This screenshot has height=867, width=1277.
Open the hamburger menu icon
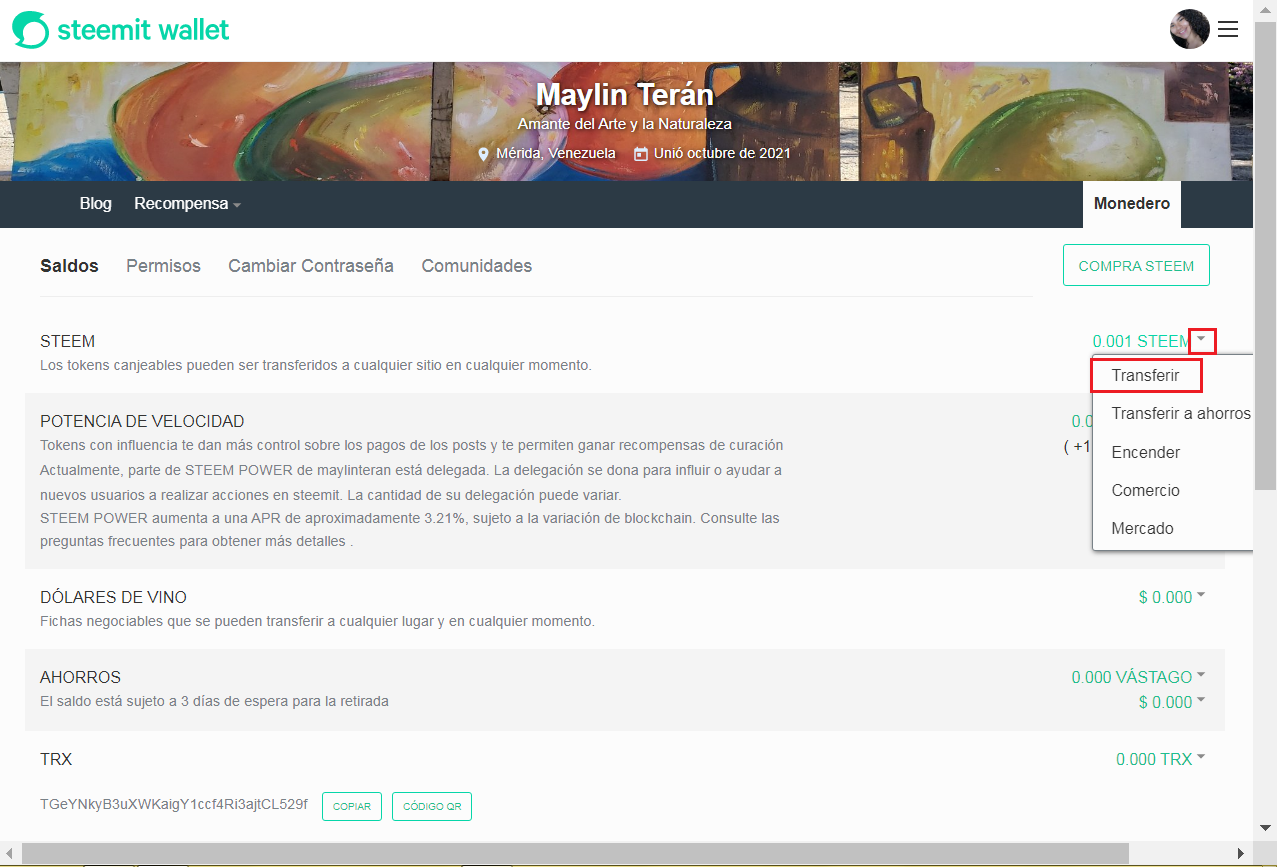pos(1228,30)
